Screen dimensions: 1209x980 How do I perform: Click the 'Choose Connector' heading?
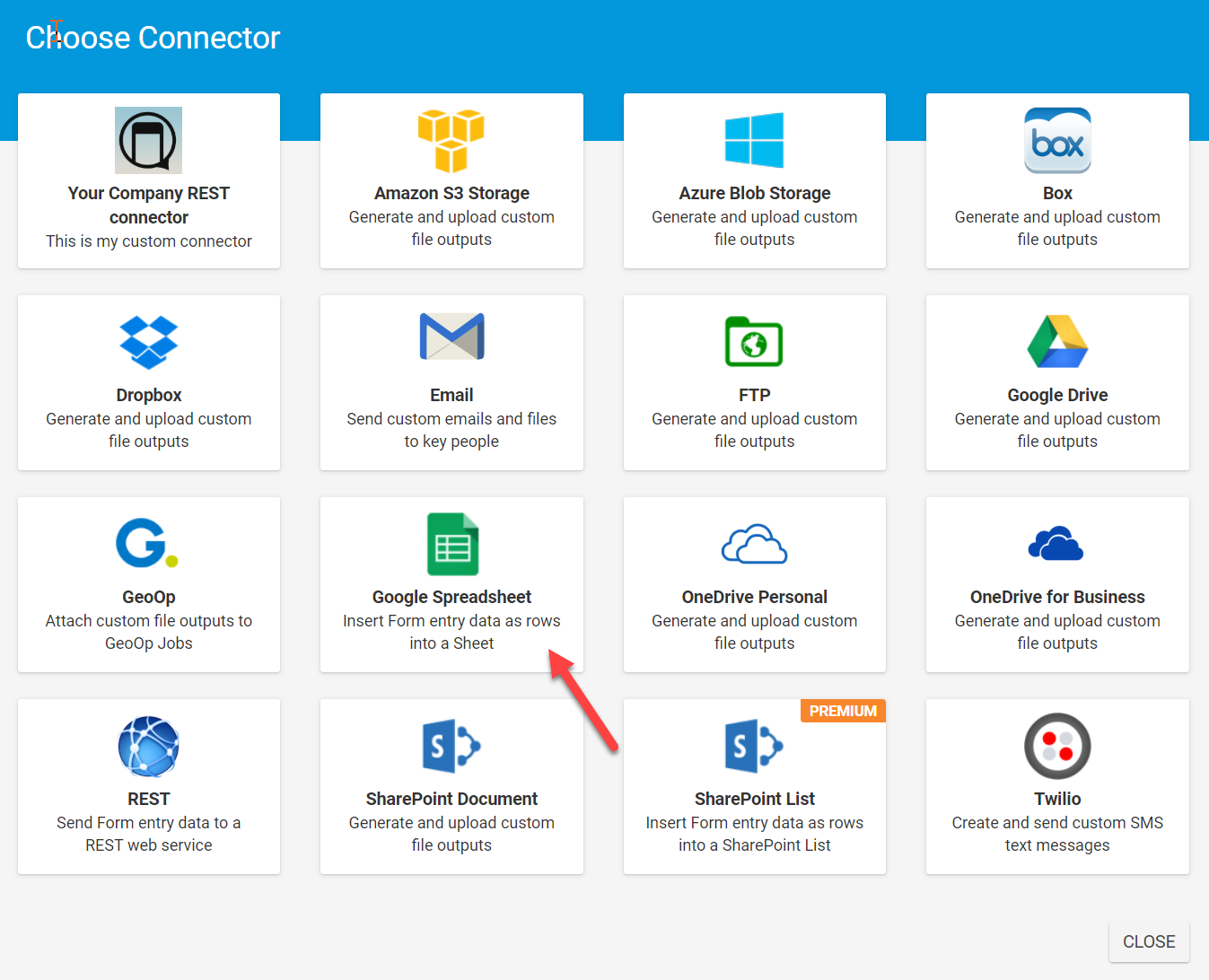tap(153, 38)
